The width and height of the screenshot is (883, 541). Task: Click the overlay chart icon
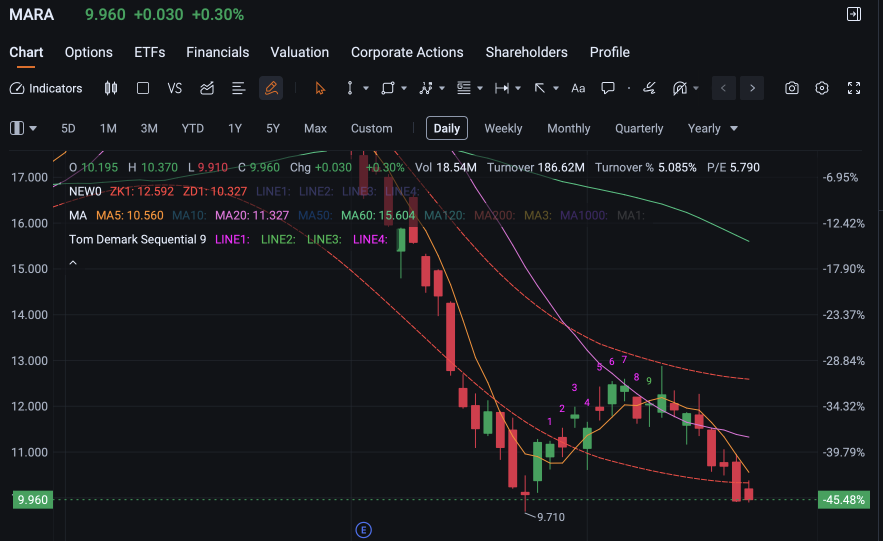pos(207,88)
